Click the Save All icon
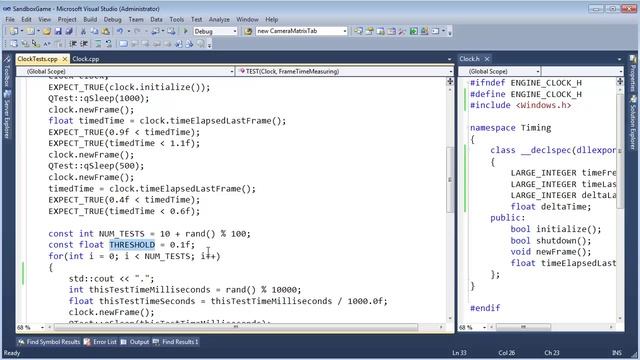The height and width of the screenshot is (360, 640). tap(69, 31)
